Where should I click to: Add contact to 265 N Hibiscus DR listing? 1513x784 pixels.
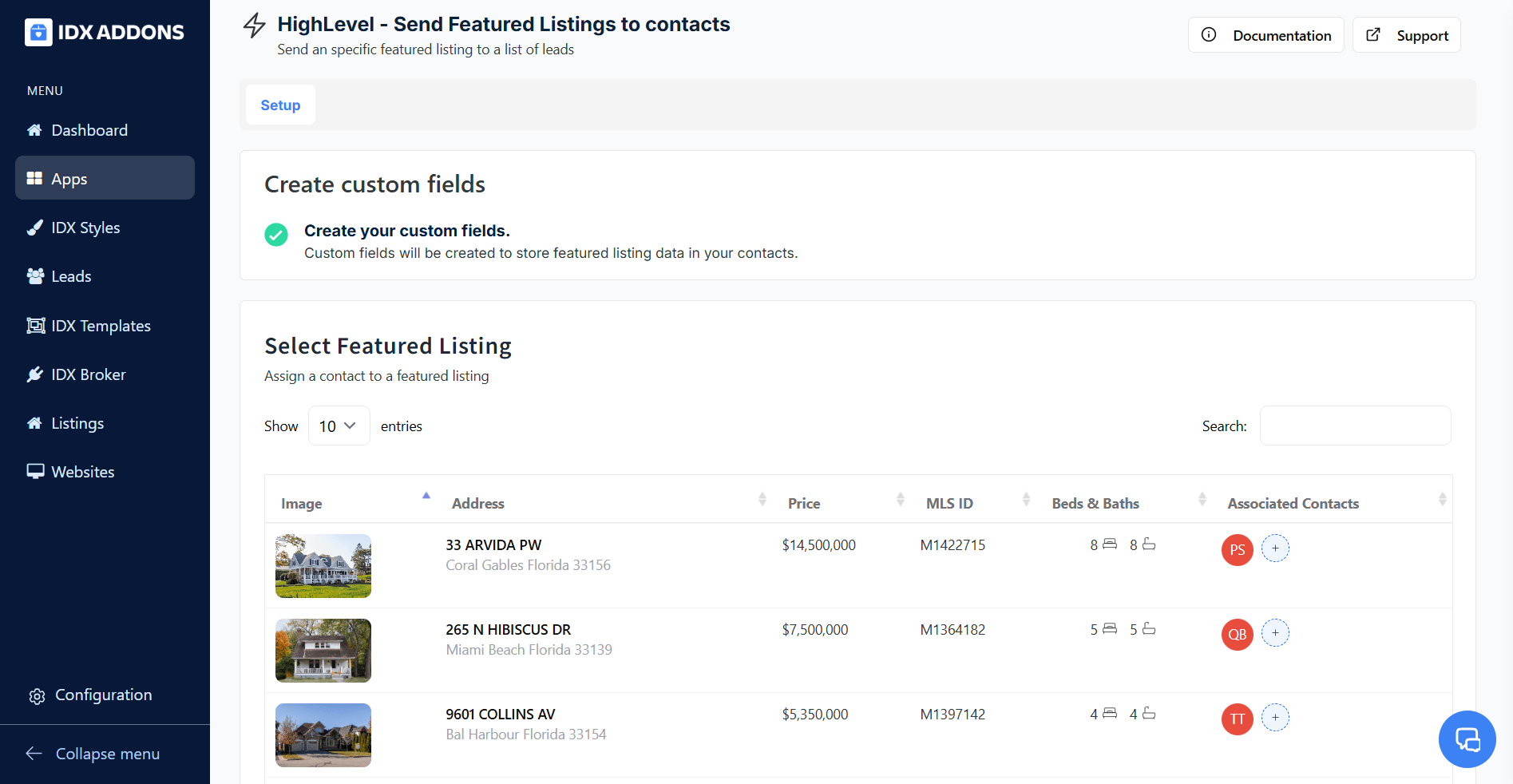[x=1275, y=633]
